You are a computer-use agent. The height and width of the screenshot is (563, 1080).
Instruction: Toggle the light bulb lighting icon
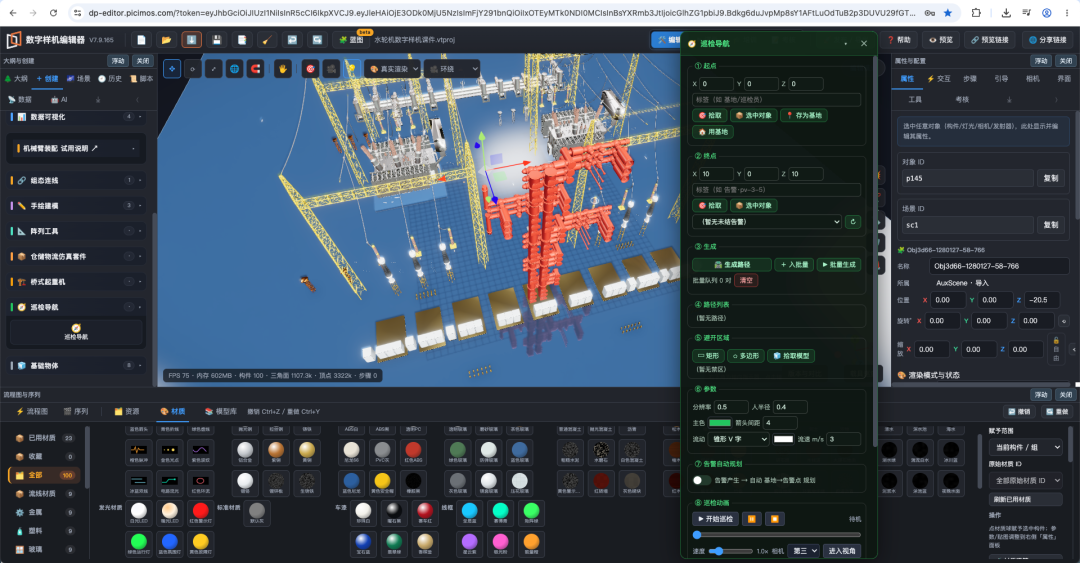352,69
